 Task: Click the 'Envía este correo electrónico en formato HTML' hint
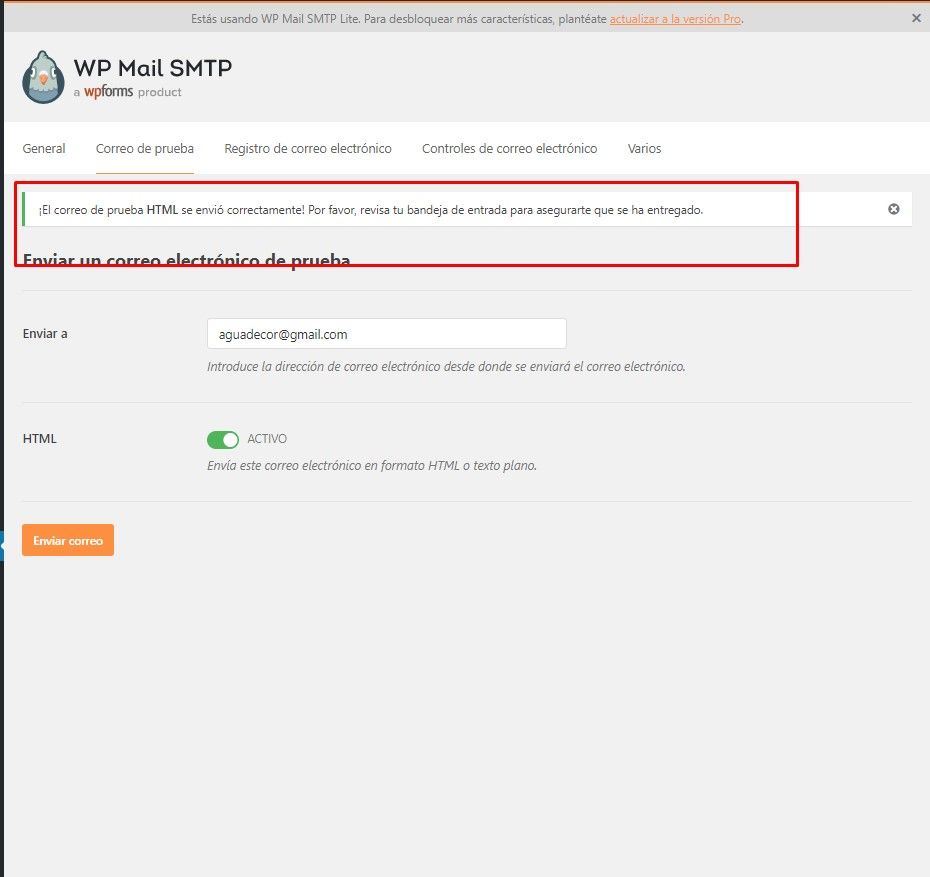[372, 465]
